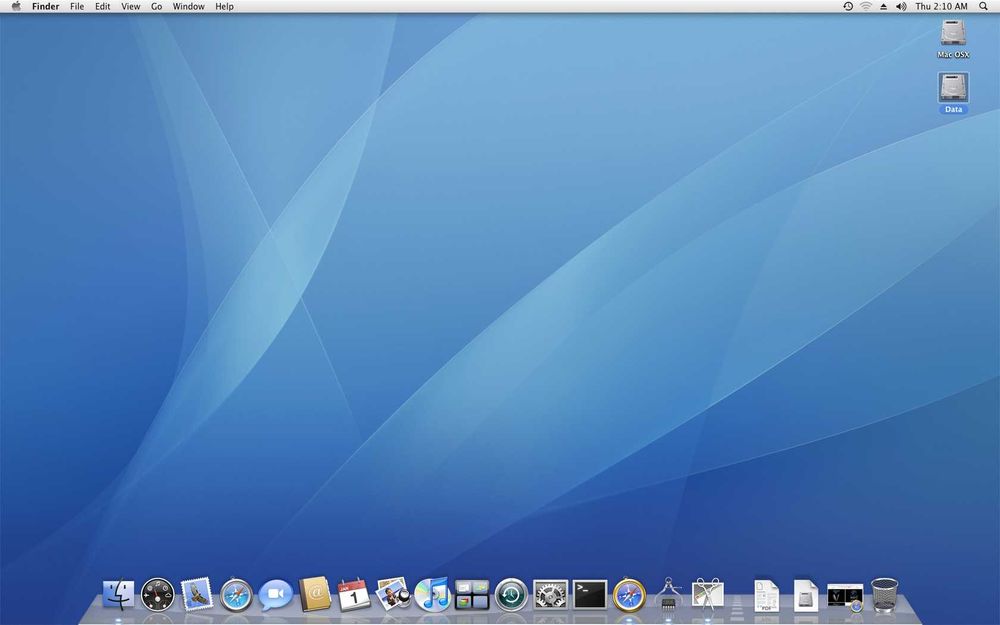Launch iCal calendar icon in Dock
This screenshot has height=625, width=1000.
[354, 594]
